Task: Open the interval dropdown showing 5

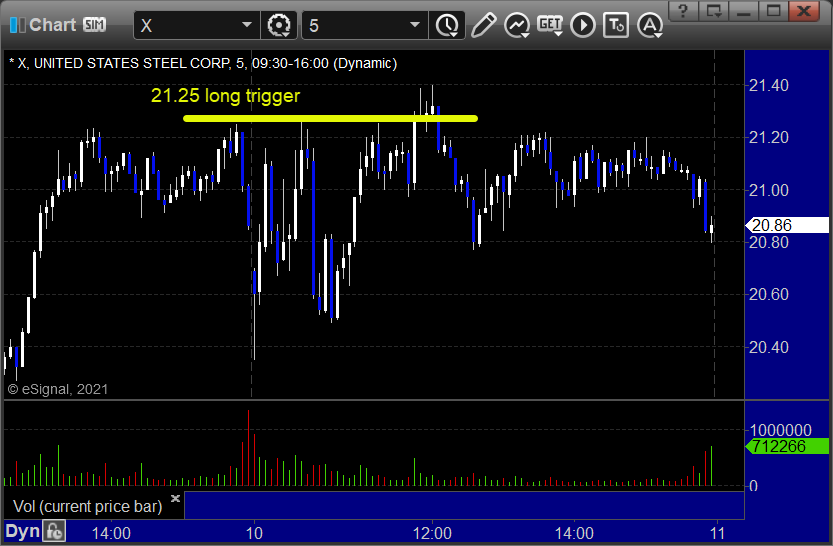Action: [364, 25]
